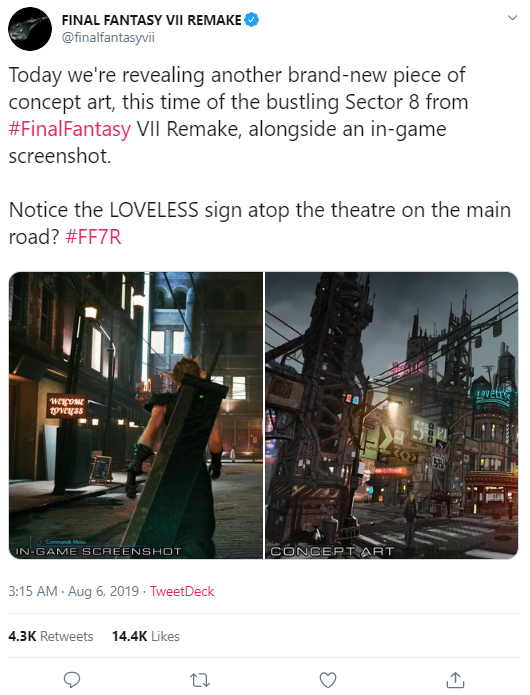Click the retweet arrows icon
530x695 pixels.
click(199, 680)
